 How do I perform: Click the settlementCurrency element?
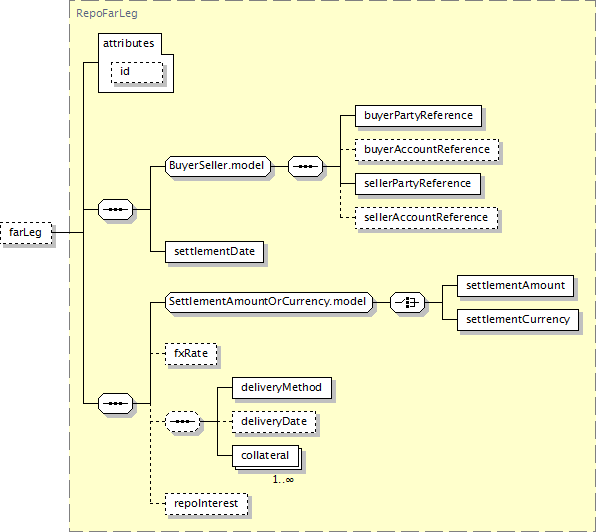point(518,320)
